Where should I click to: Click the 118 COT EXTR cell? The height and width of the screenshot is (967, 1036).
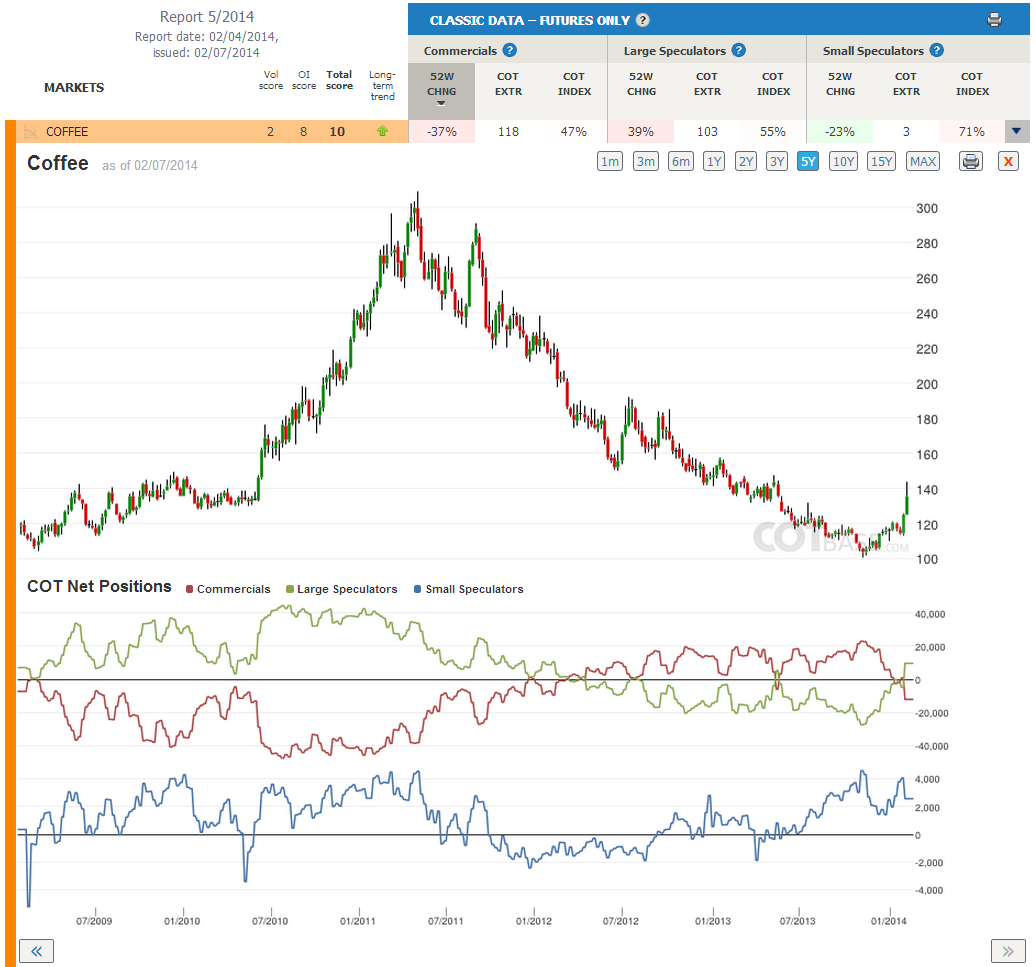pos(508,131)
